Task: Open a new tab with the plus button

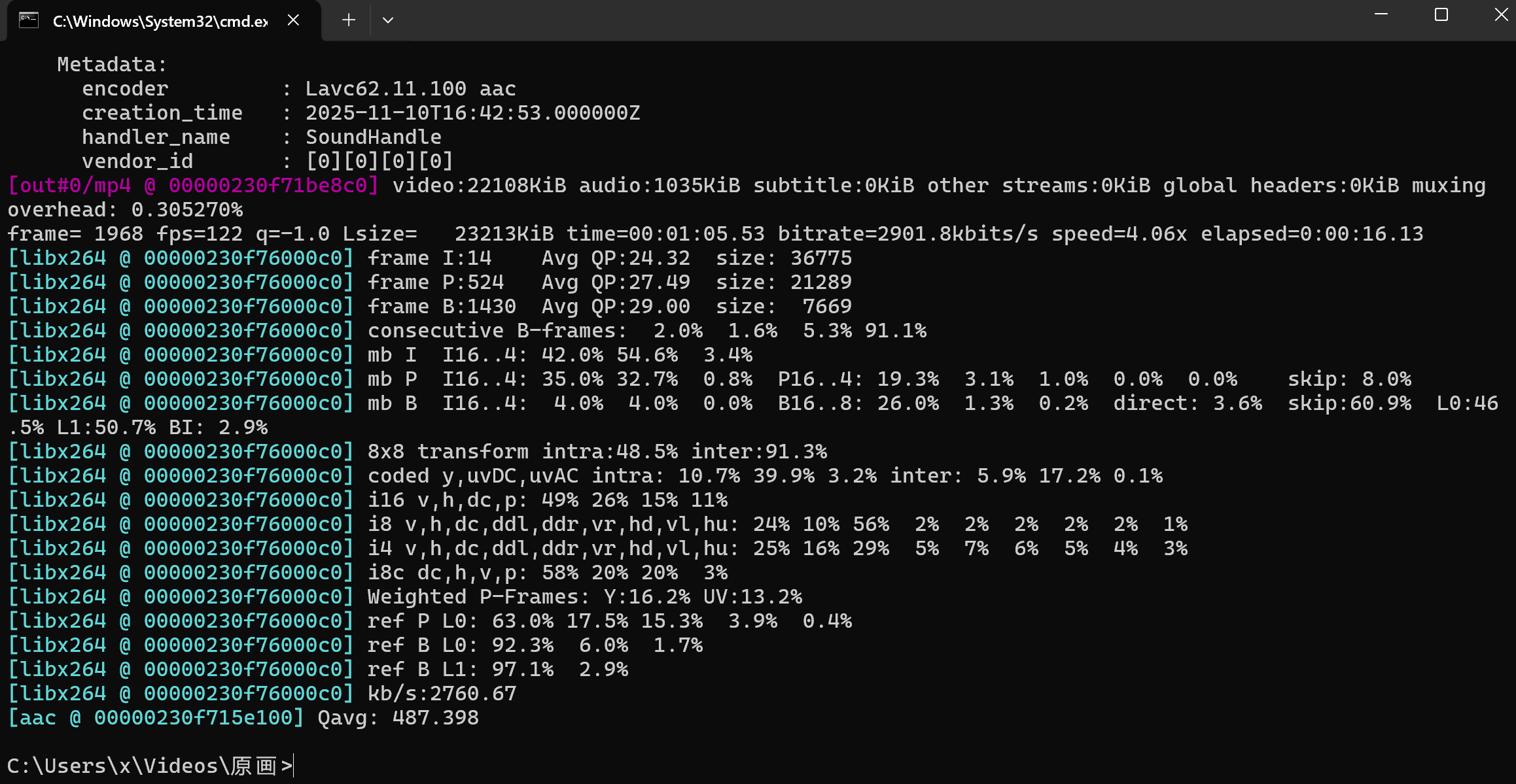Action: tap(349, 20)
